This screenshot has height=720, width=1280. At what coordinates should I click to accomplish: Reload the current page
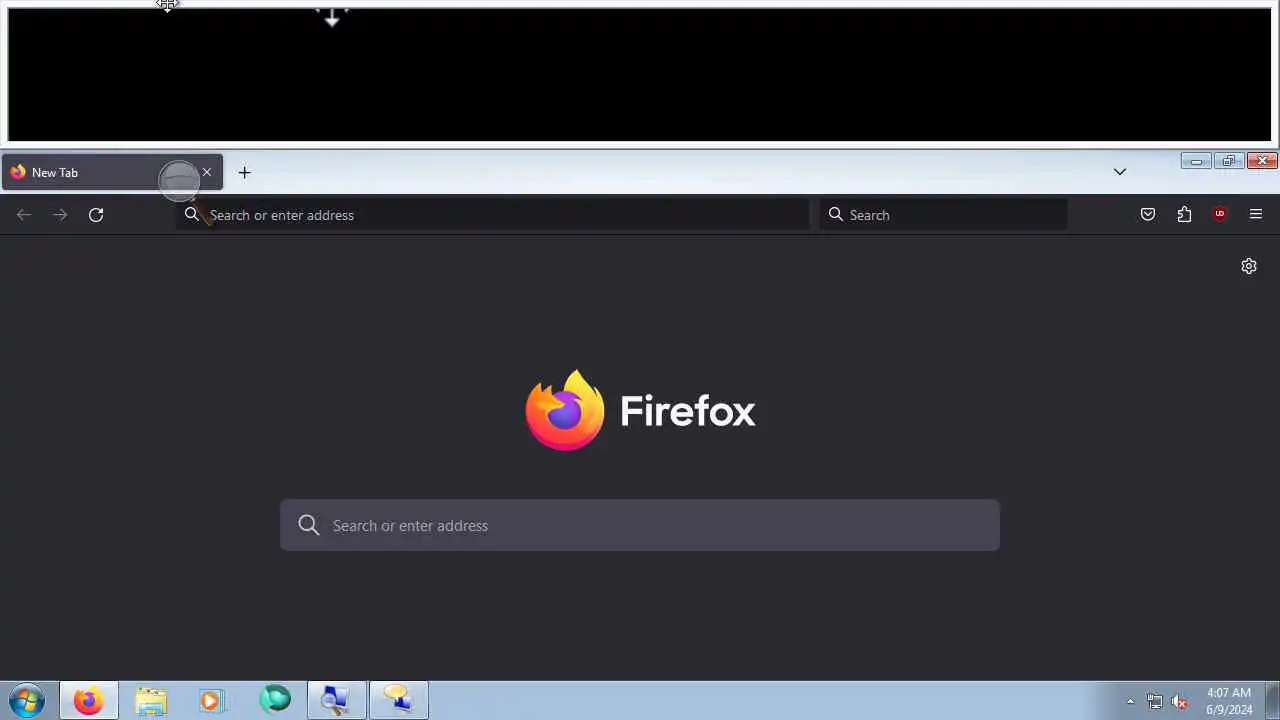pyautogui.click(x=96, y=214)
